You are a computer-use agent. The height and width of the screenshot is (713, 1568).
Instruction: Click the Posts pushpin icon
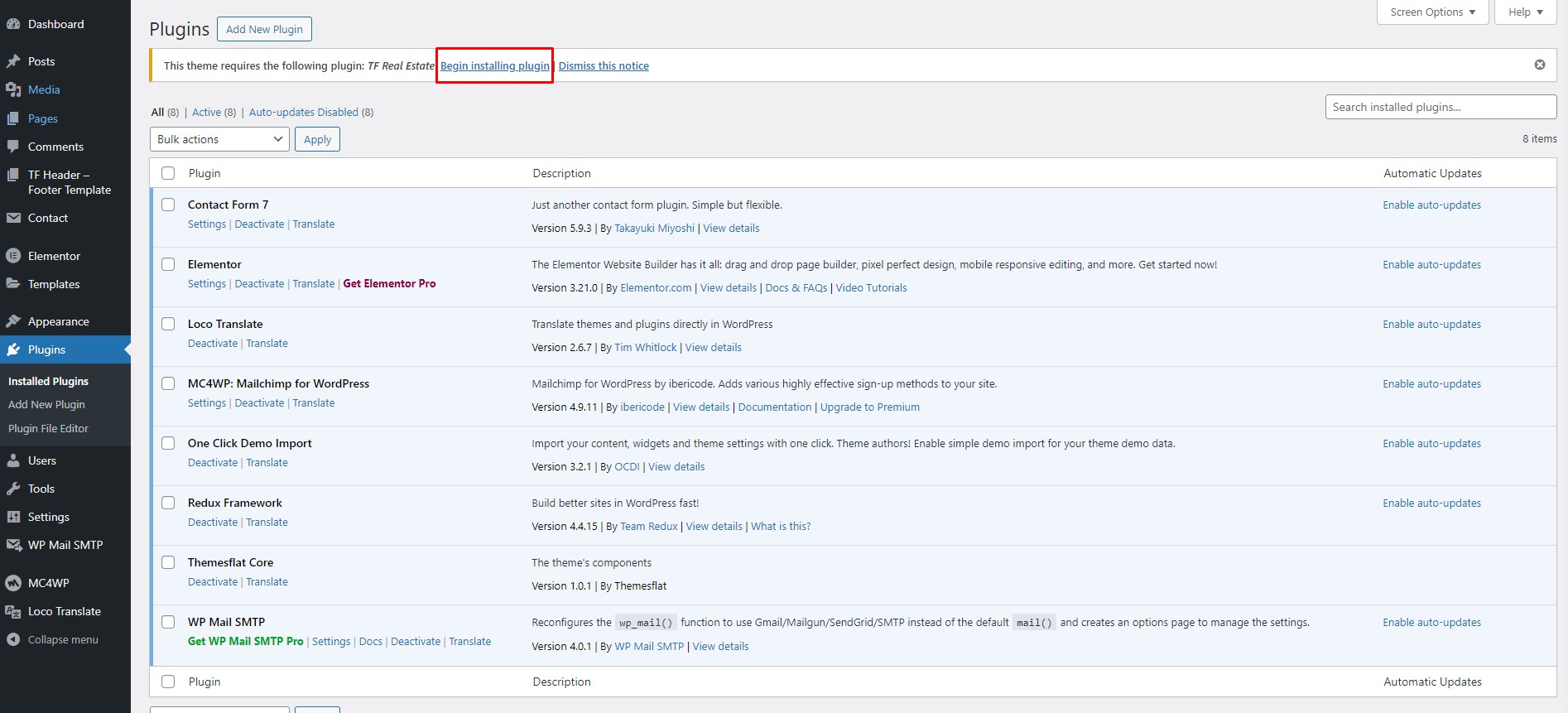coord(13,61)
